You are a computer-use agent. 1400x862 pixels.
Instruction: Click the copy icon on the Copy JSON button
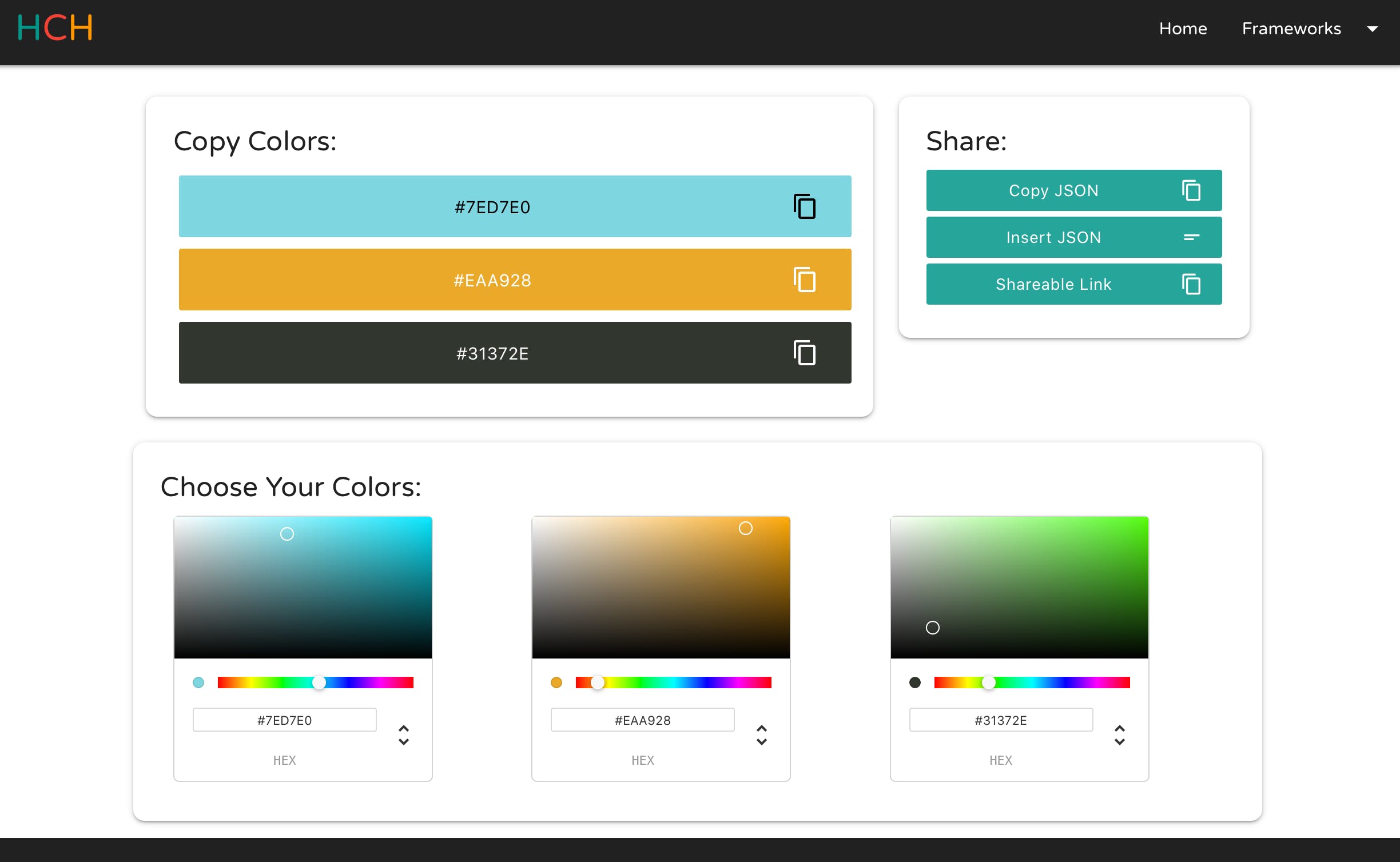tap(1191, 190)
